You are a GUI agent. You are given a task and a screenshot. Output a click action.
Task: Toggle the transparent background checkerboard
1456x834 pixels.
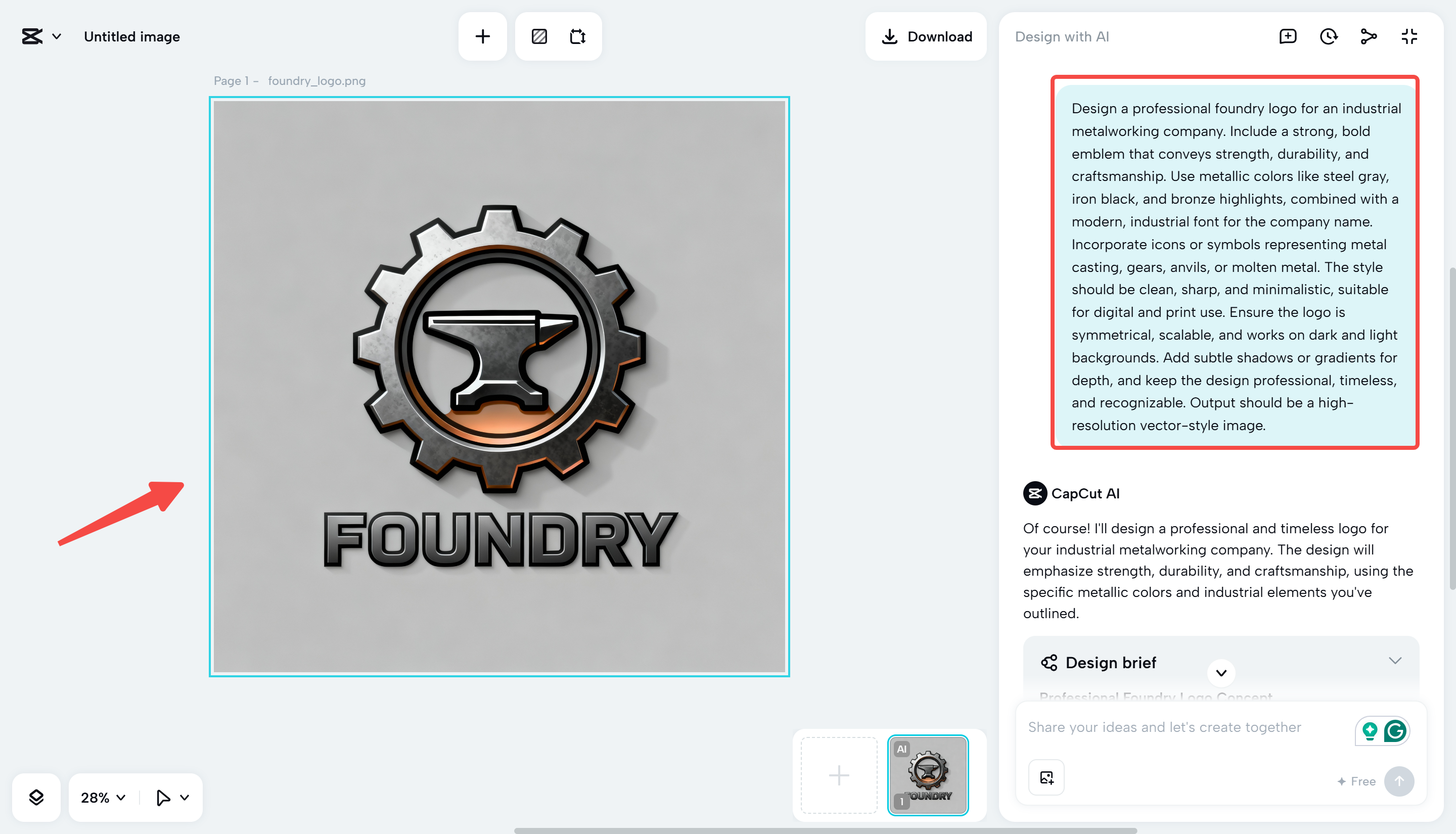[x=538, y=36]
